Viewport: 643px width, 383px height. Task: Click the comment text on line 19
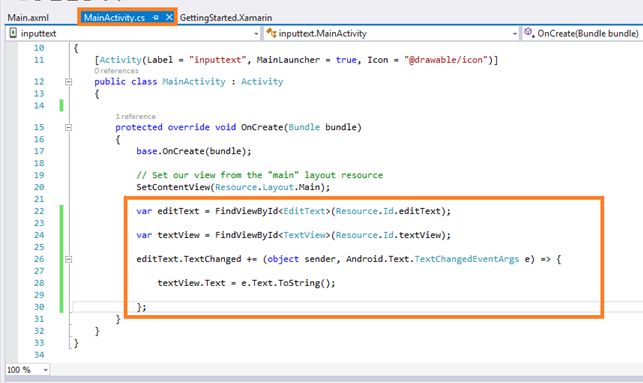(259, 175)
